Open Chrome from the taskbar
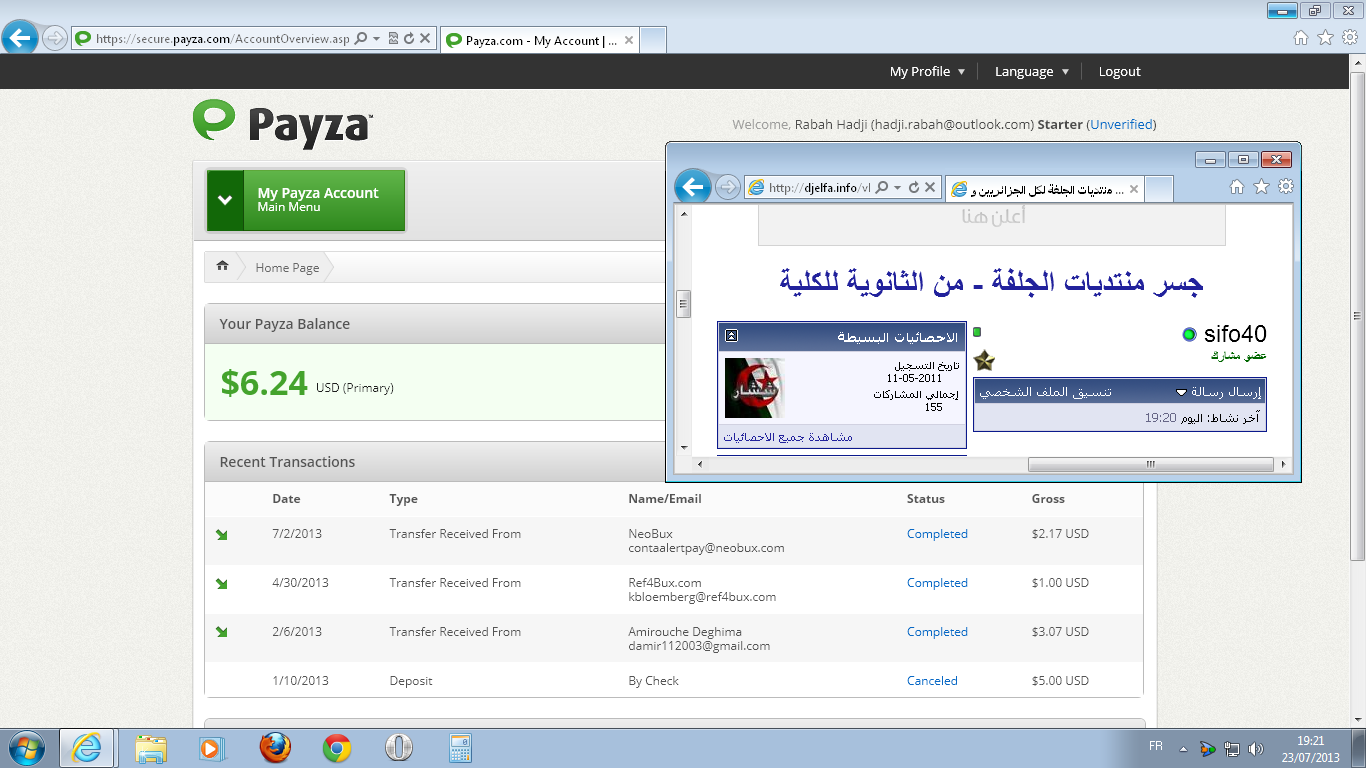Viewport: 1366px width, 768px height. [x=337, y=748]
